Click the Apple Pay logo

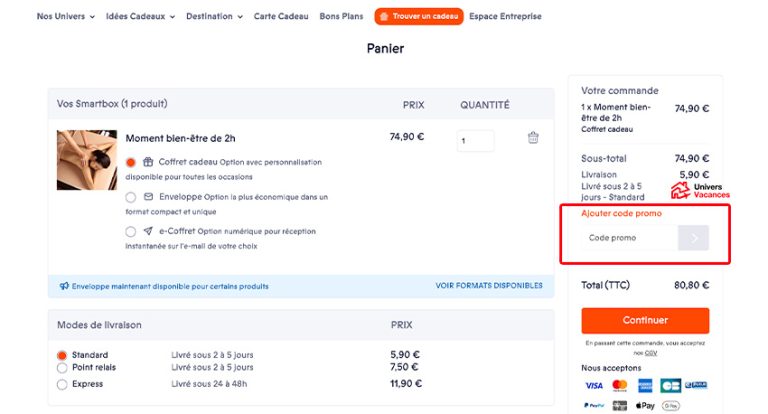(x=645, y=405)
